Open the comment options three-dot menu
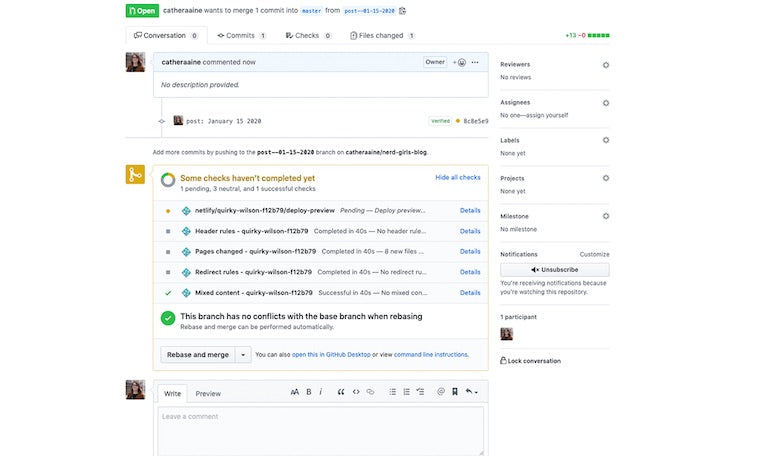The image size is (770, 456). coord(475,62)
